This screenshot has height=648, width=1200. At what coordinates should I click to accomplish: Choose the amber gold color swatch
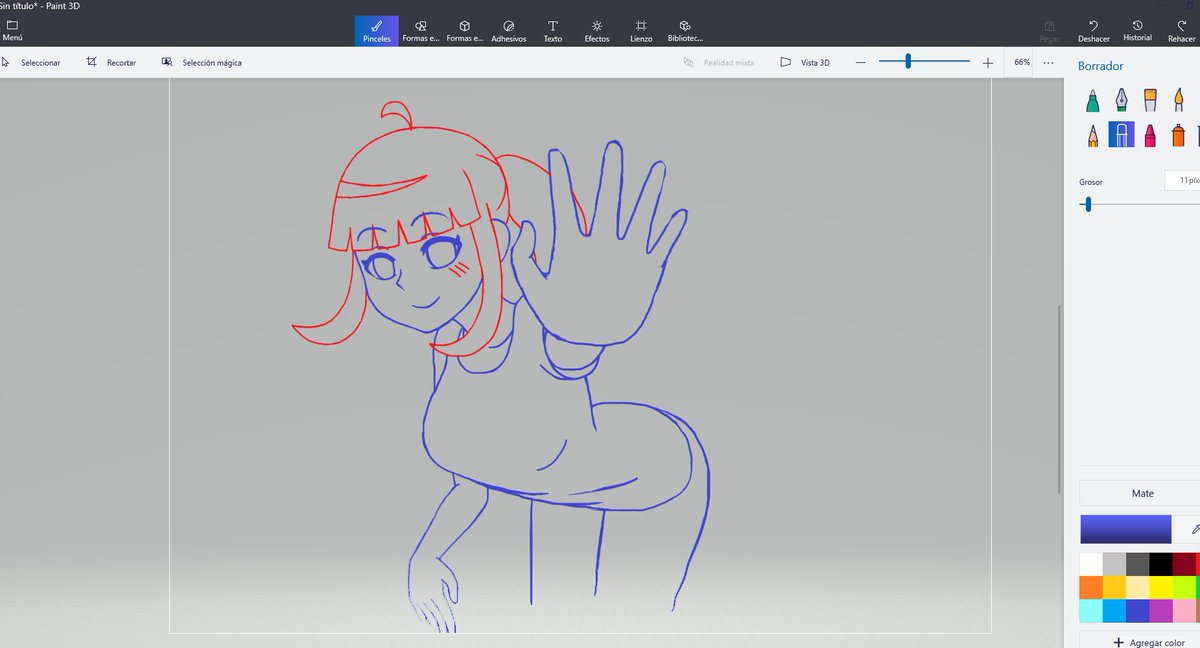click(x=1114, y=587)
